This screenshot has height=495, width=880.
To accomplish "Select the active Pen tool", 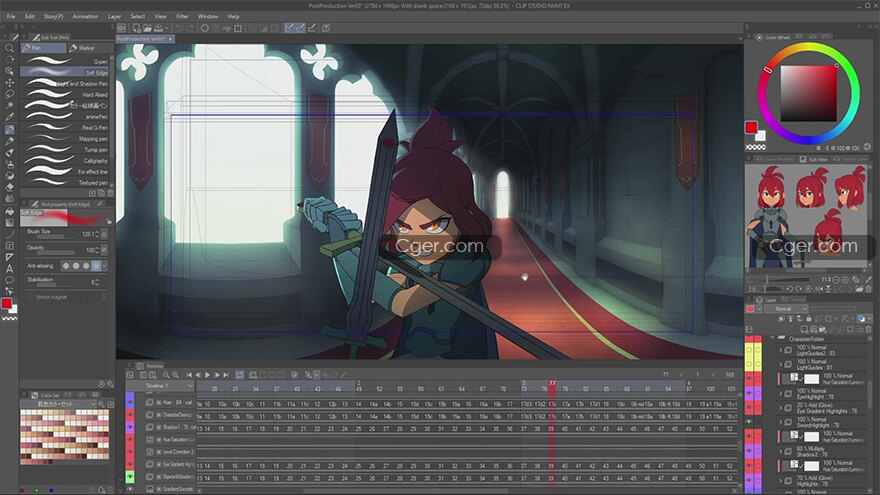I will tap(10, 129).
